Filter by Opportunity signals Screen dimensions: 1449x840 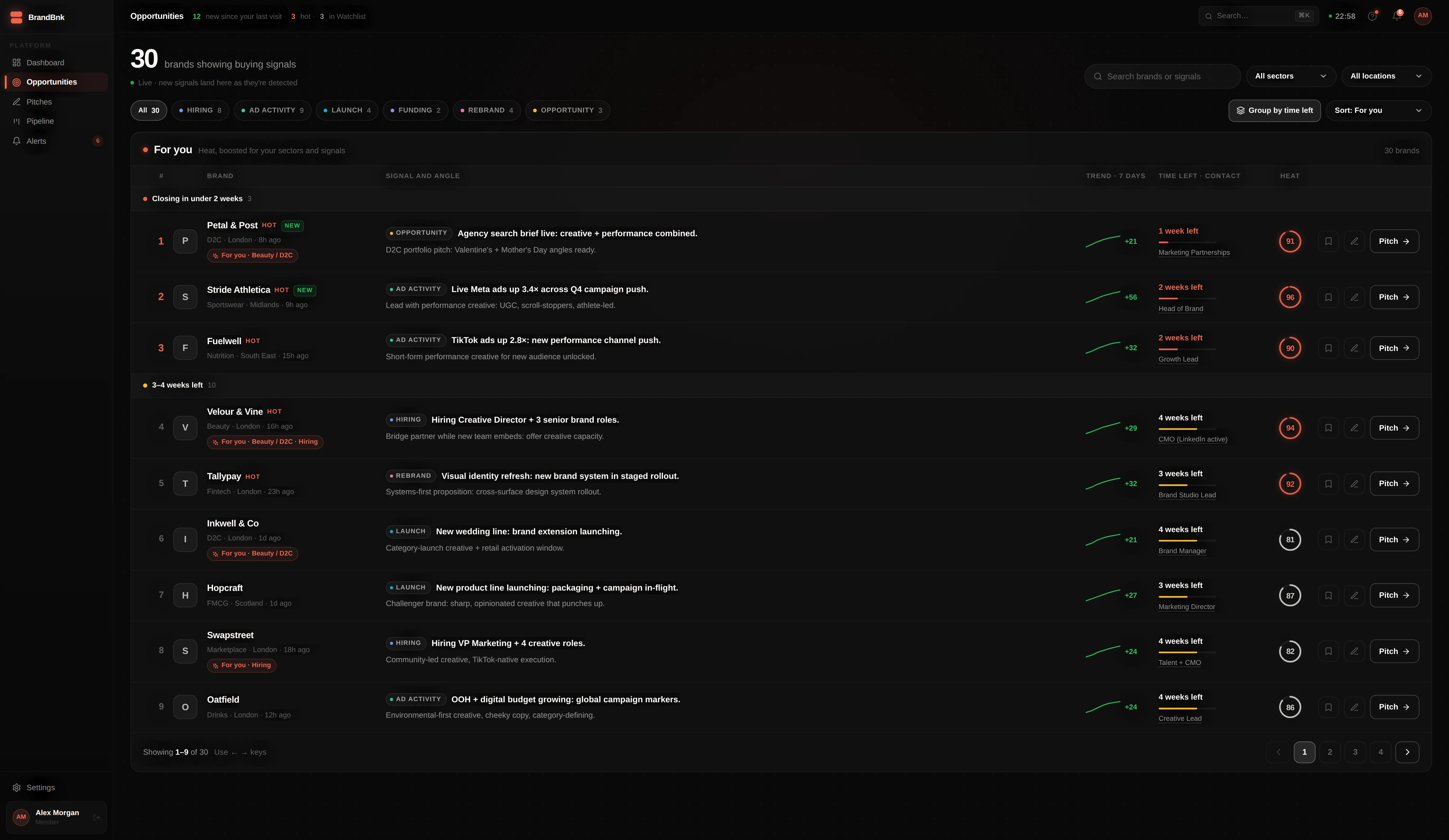568,111
